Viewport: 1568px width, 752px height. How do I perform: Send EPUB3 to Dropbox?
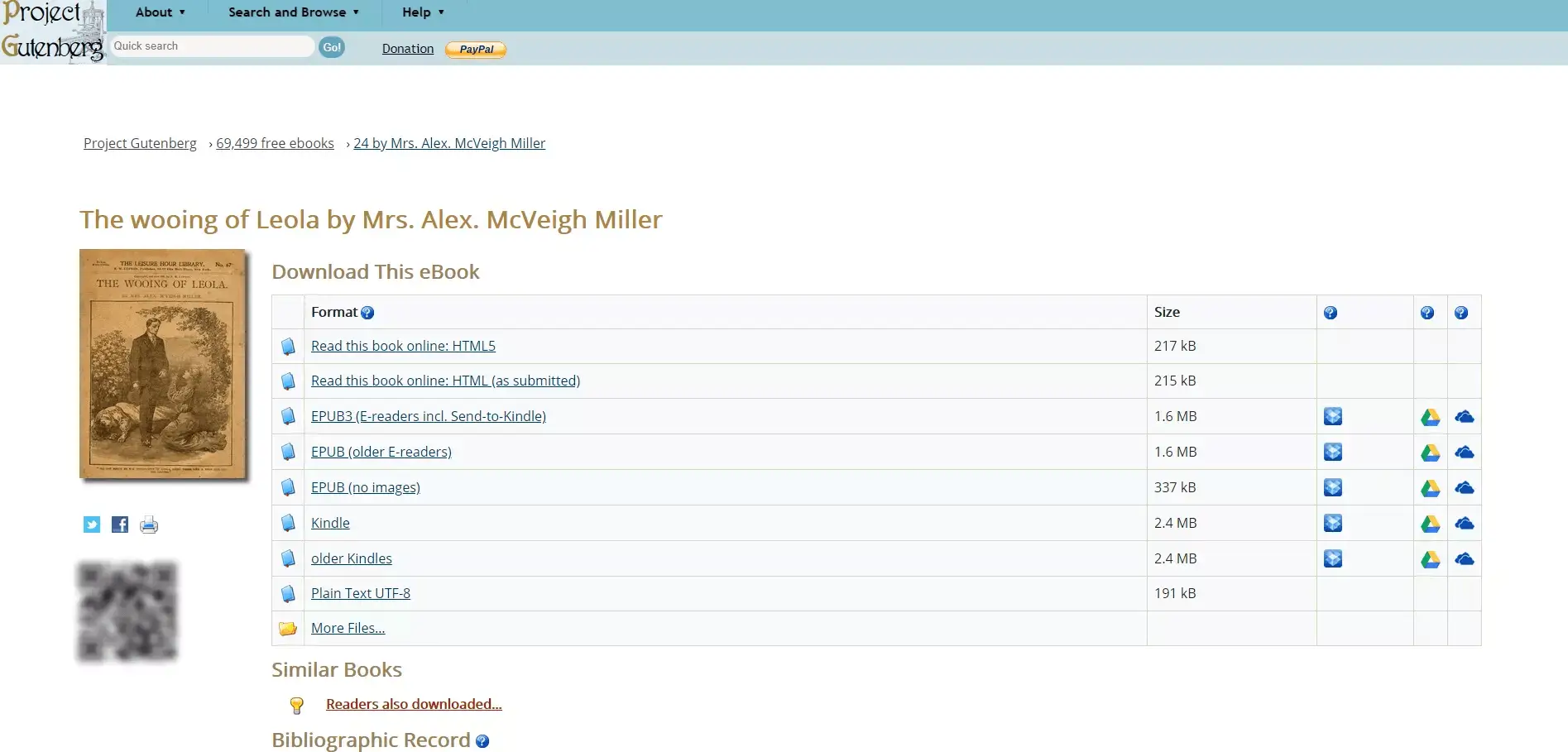coord(1332,416)
